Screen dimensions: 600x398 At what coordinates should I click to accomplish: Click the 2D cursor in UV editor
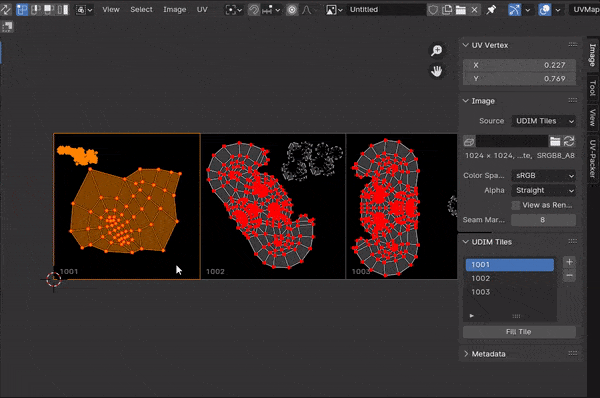[x=54, y=280]
